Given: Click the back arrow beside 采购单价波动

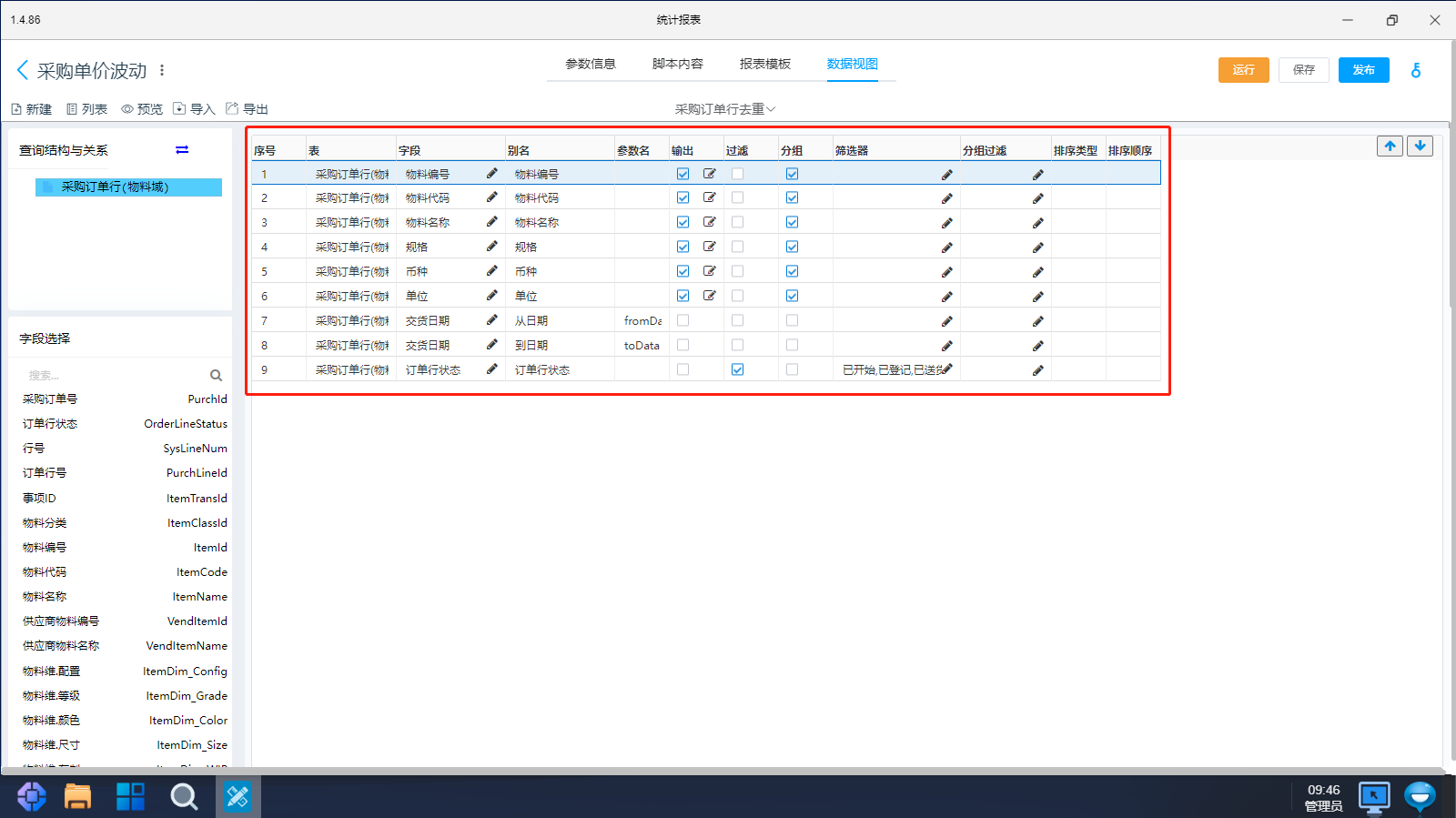Looking at the screenshot, I should point(23,70).
